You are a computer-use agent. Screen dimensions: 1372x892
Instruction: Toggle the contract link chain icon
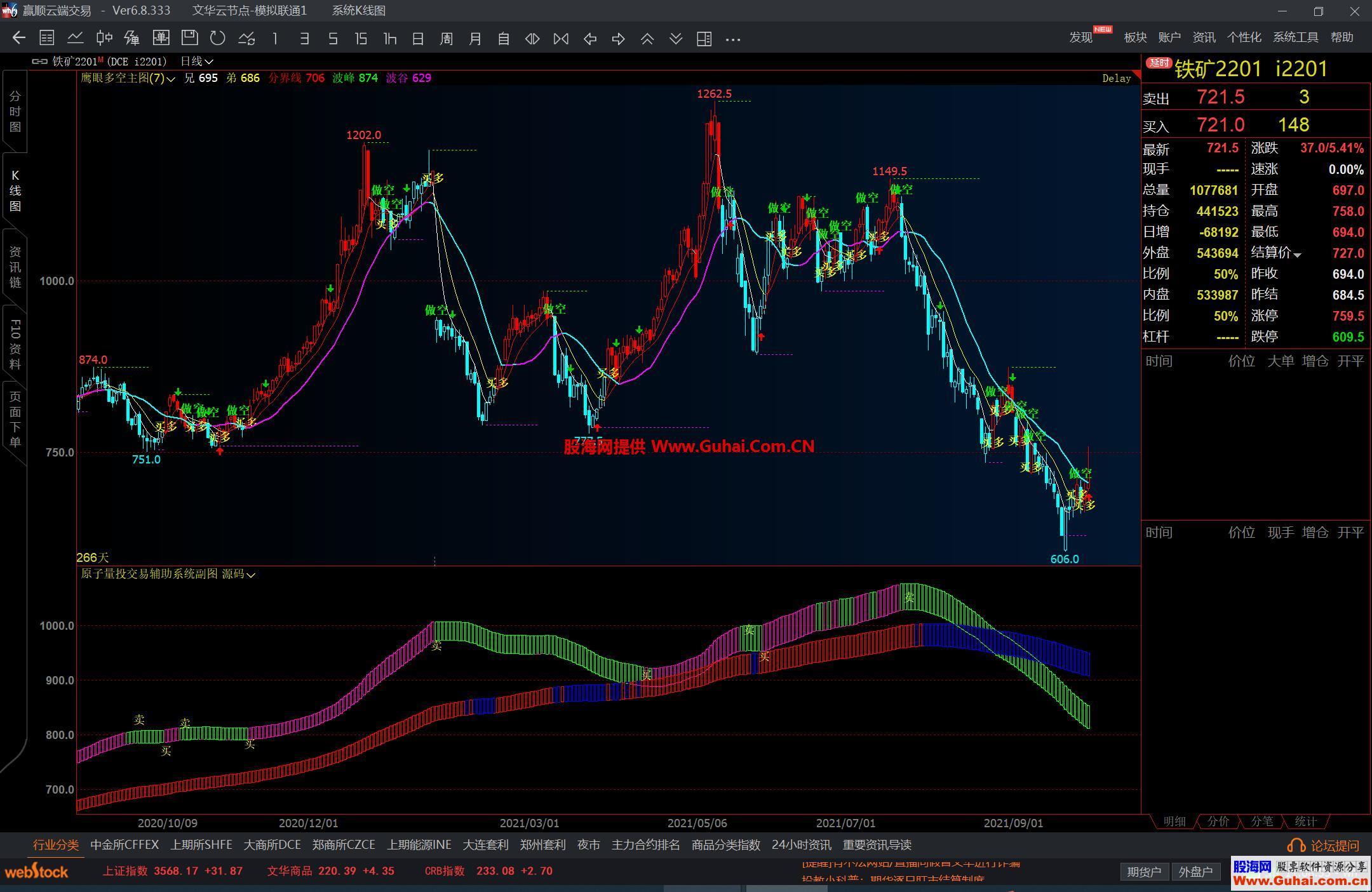[x=39, y=62]
